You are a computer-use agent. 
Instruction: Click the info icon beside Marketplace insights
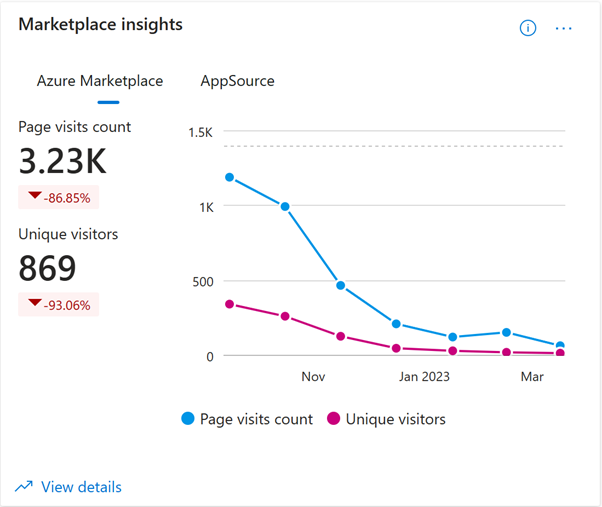pos(528,28)
